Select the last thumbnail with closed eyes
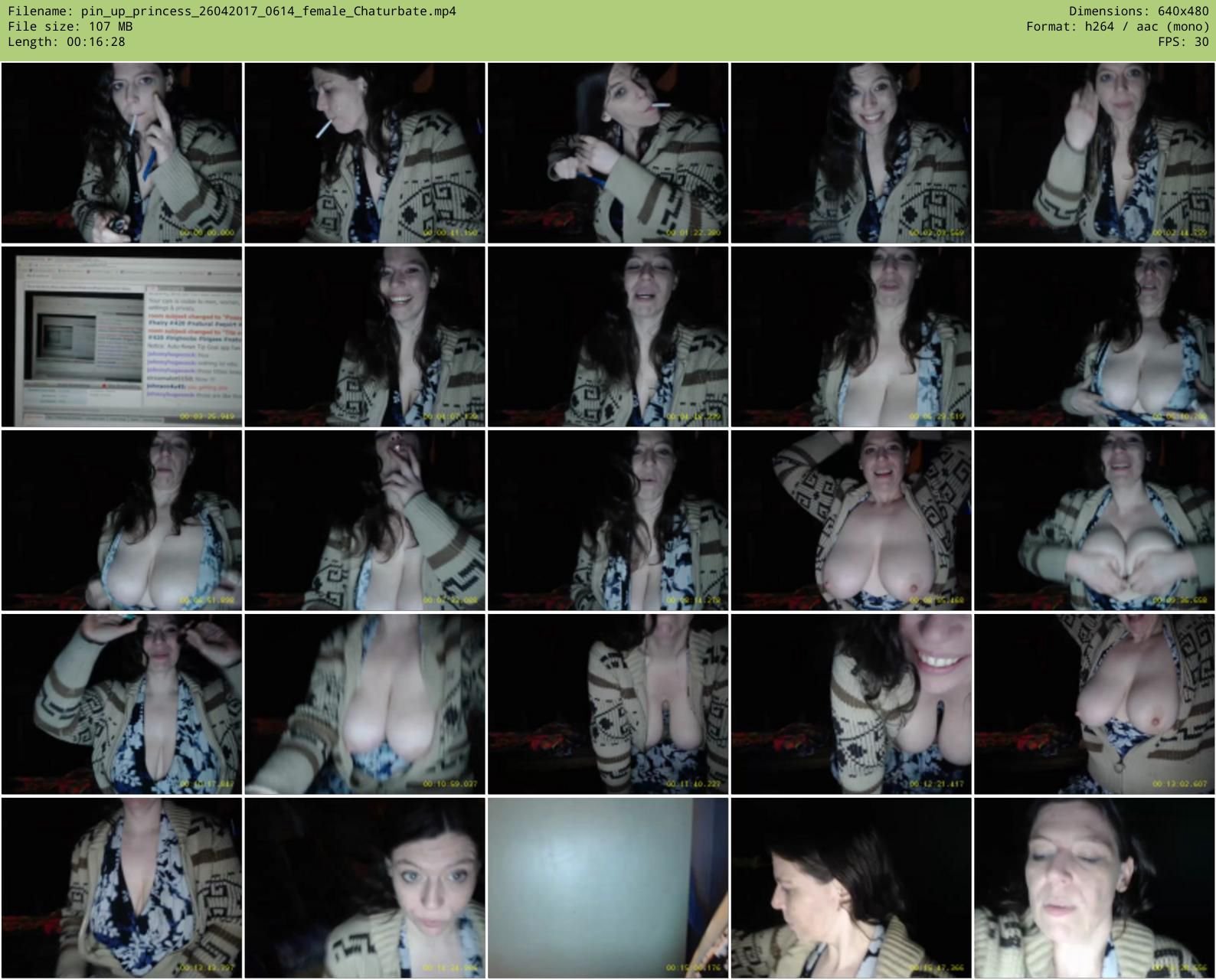This screenshot has width=1216, height=980. point(1094,888)
